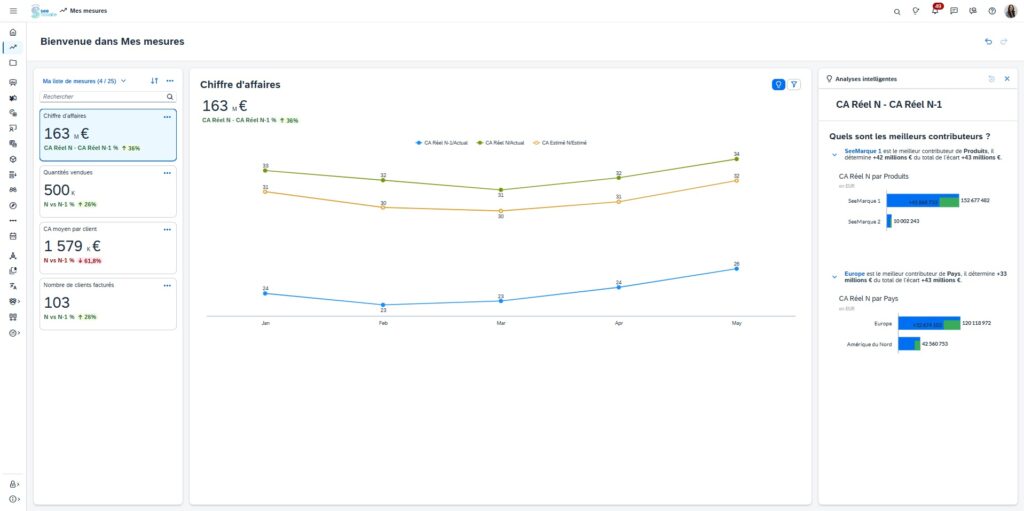Screen dimensions: 1024x511
Task: Click the search magnifier in top bar
Action: [897, 11]
